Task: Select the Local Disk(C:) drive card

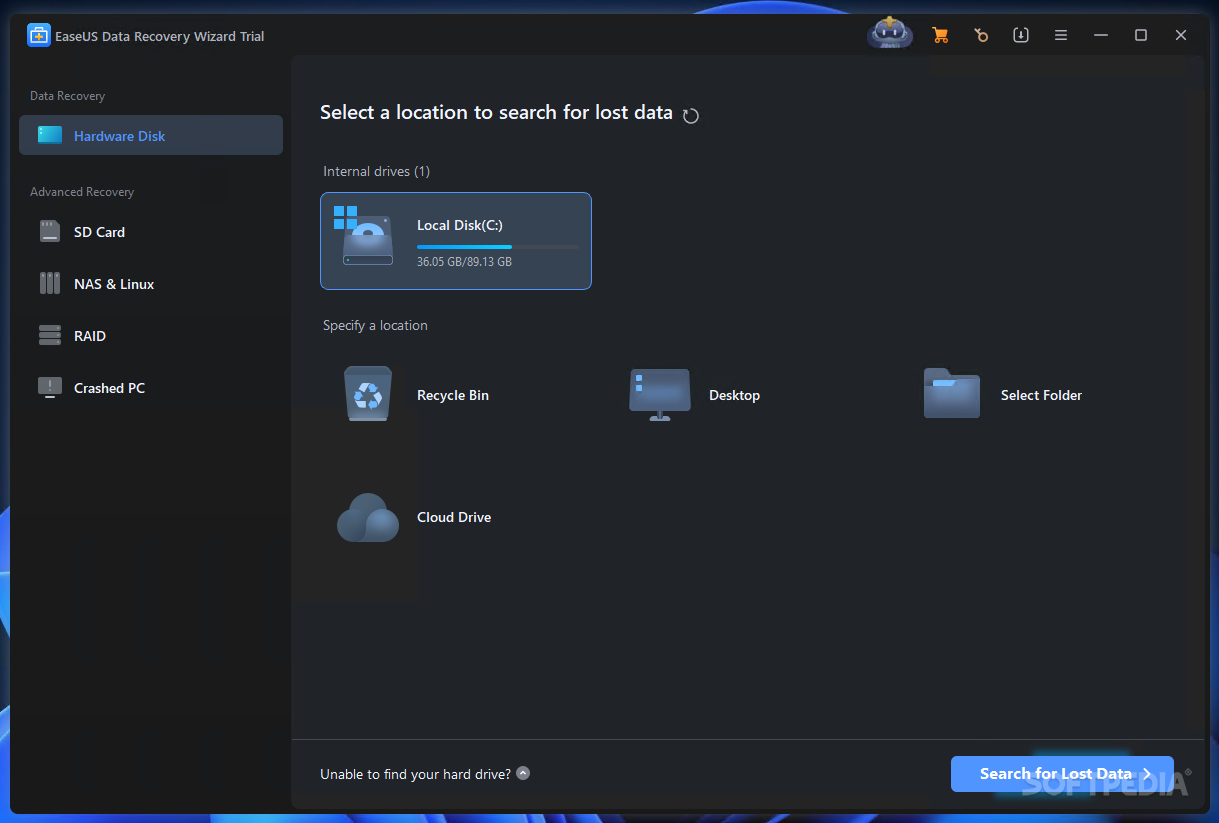Action: pyautogui.click(x=456, y=241)
